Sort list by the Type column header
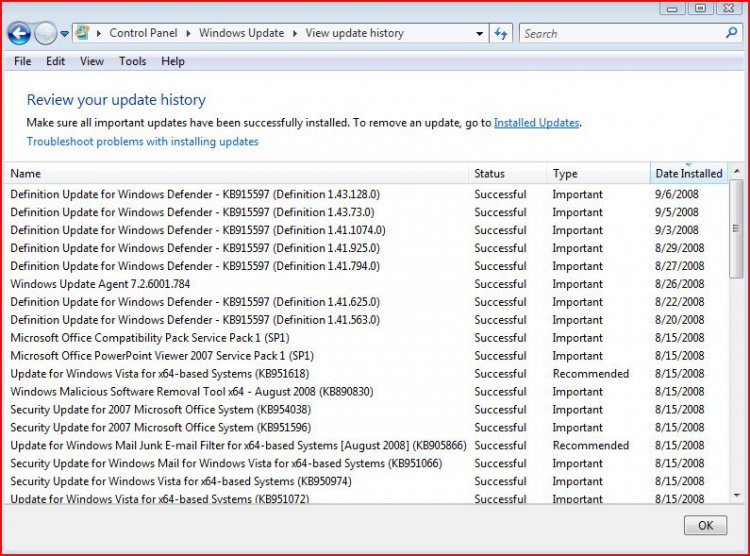This screenshot has width=750, height=556. (x=598, y=173)
